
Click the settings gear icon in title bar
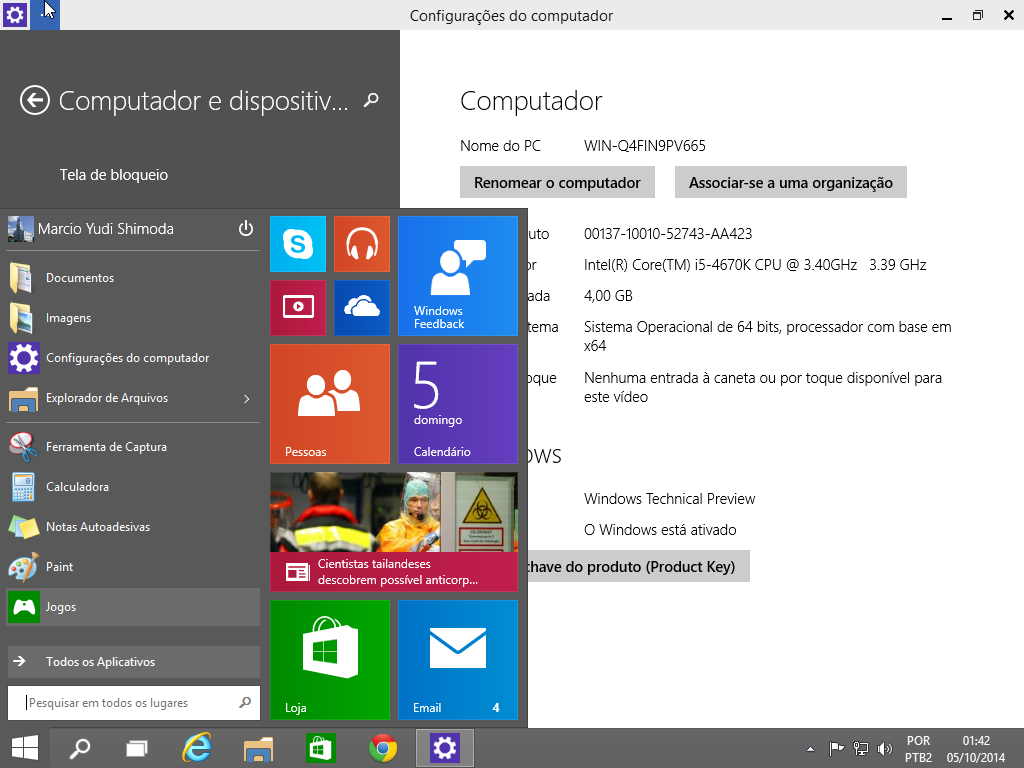[x=14, y=14]
